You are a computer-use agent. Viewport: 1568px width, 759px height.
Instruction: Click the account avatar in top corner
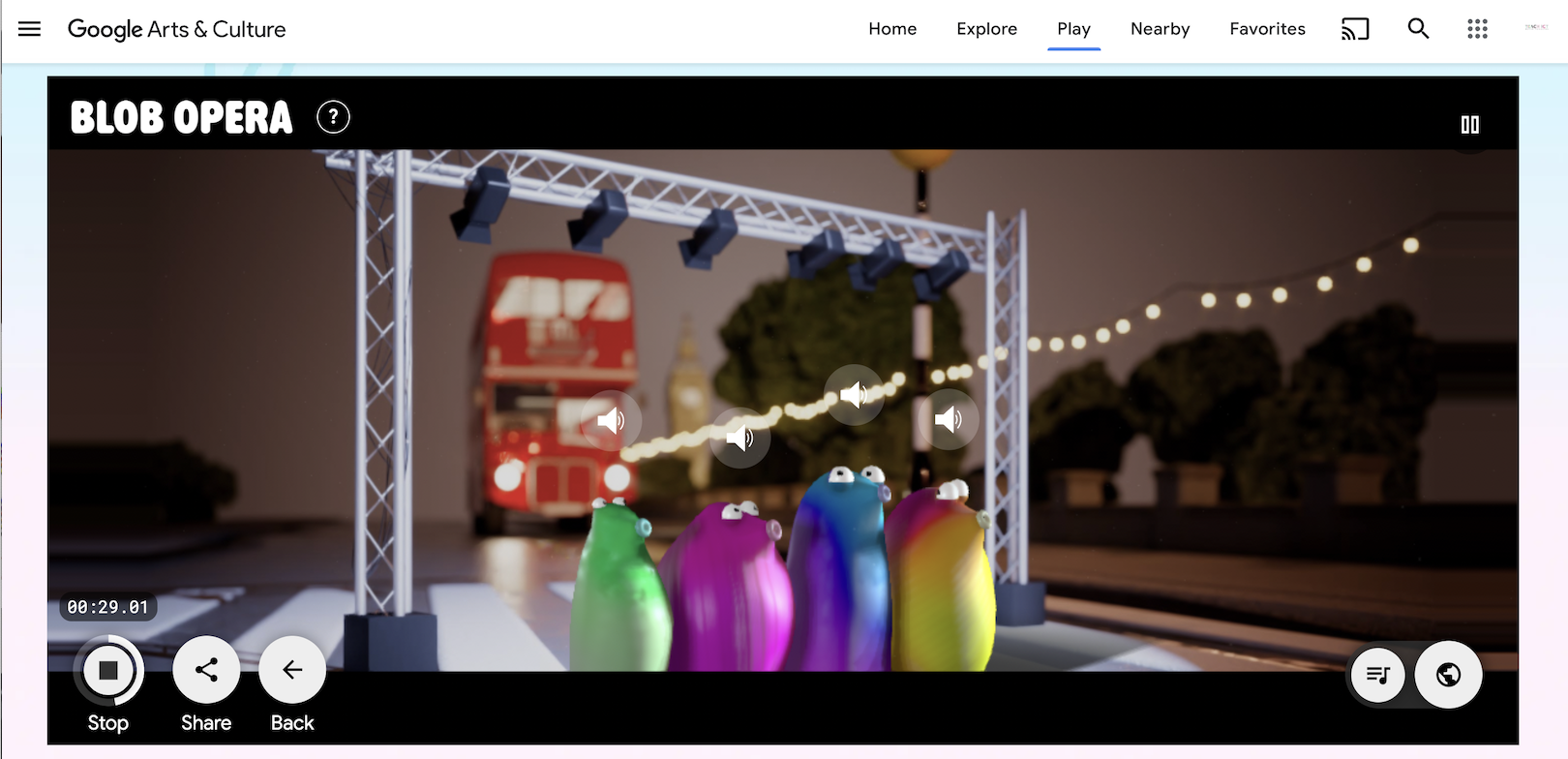click(x=1536, y=28)
